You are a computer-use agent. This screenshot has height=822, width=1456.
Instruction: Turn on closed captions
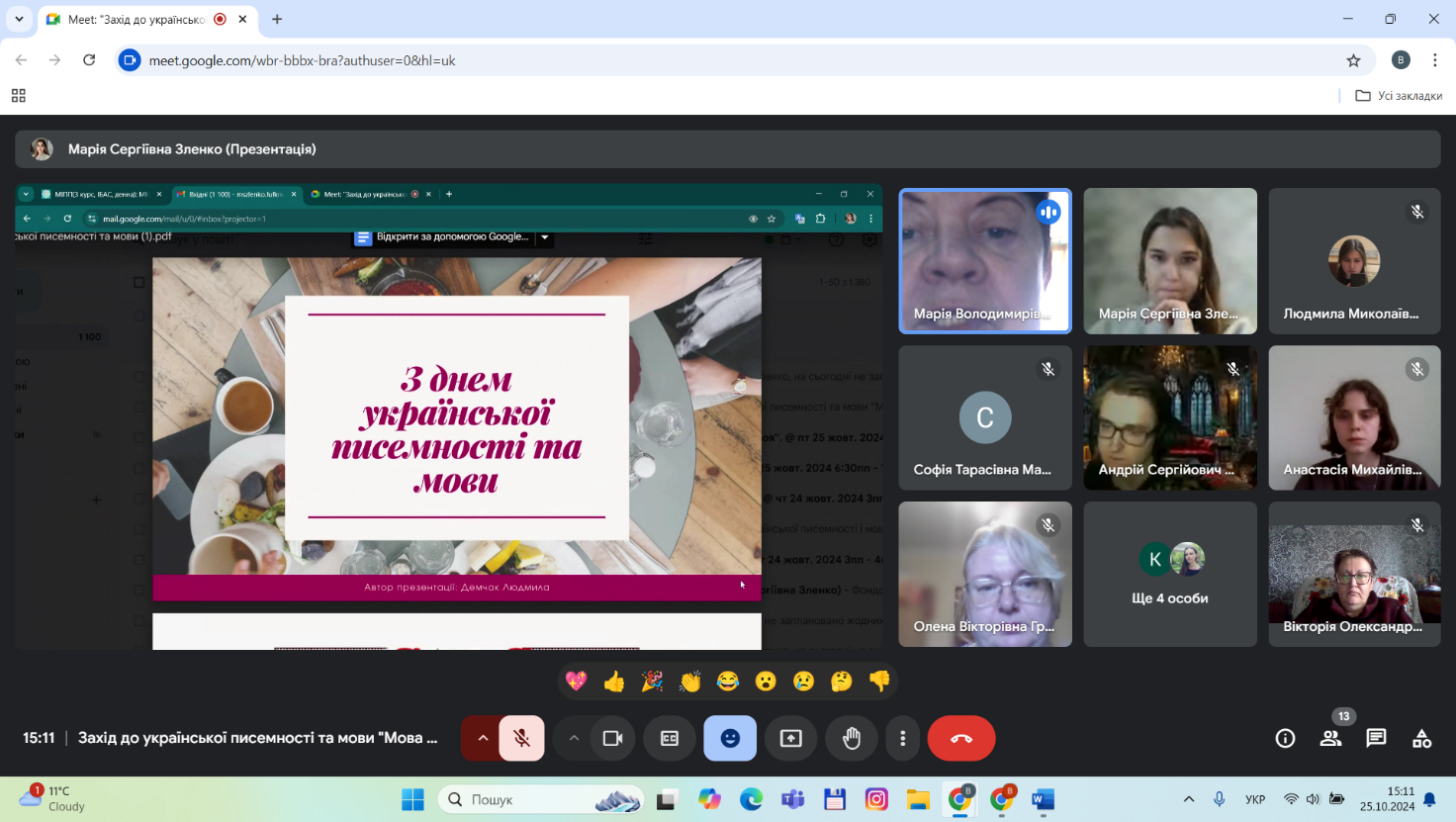click(670, 738)
